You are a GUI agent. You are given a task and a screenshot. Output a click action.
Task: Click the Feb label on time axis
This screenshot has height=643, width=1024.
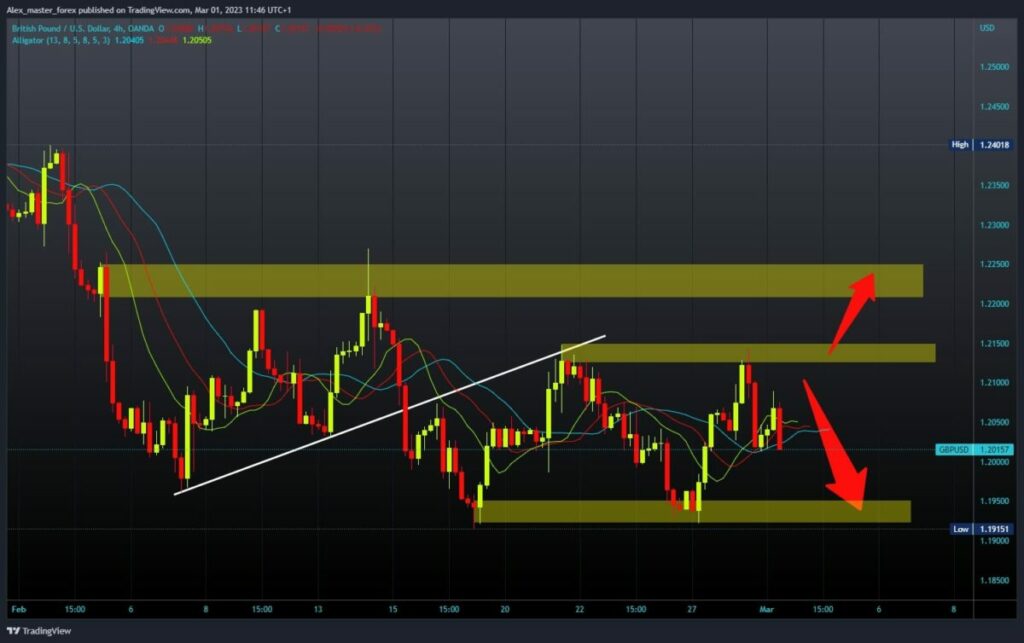pos(18,608)
